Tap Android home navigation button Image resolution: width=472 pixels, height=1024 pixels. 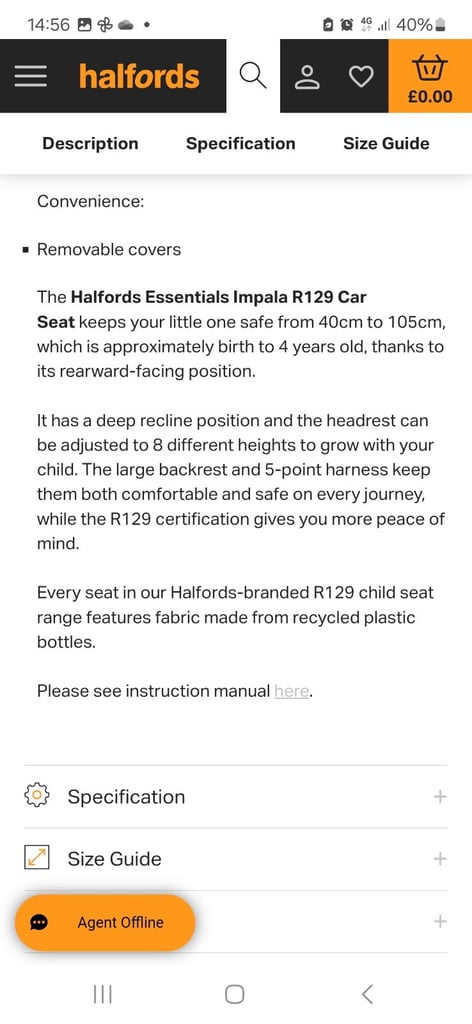coord(234,994)
